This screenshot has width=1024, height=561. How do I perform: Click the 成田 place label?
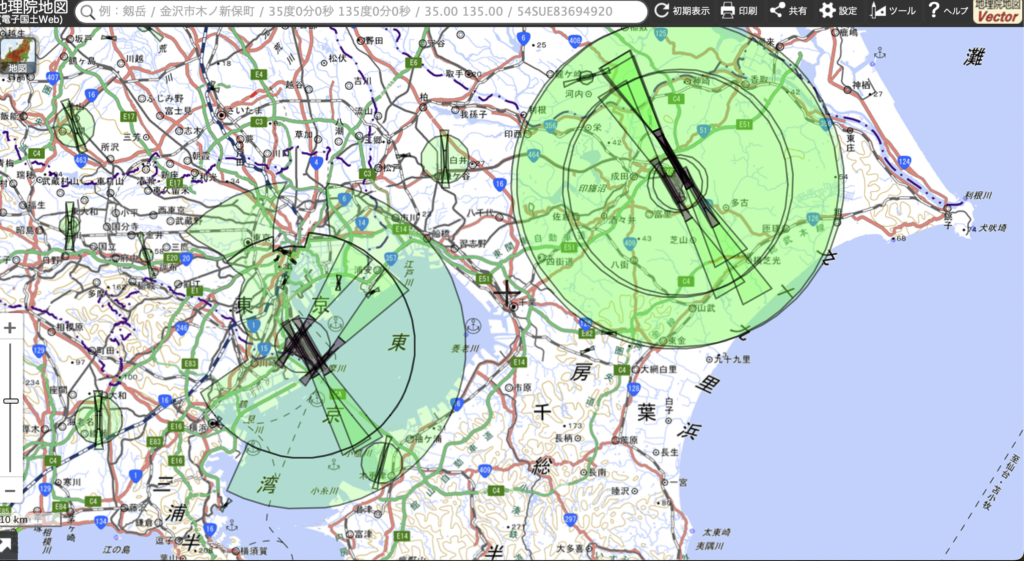coord(619,176)
